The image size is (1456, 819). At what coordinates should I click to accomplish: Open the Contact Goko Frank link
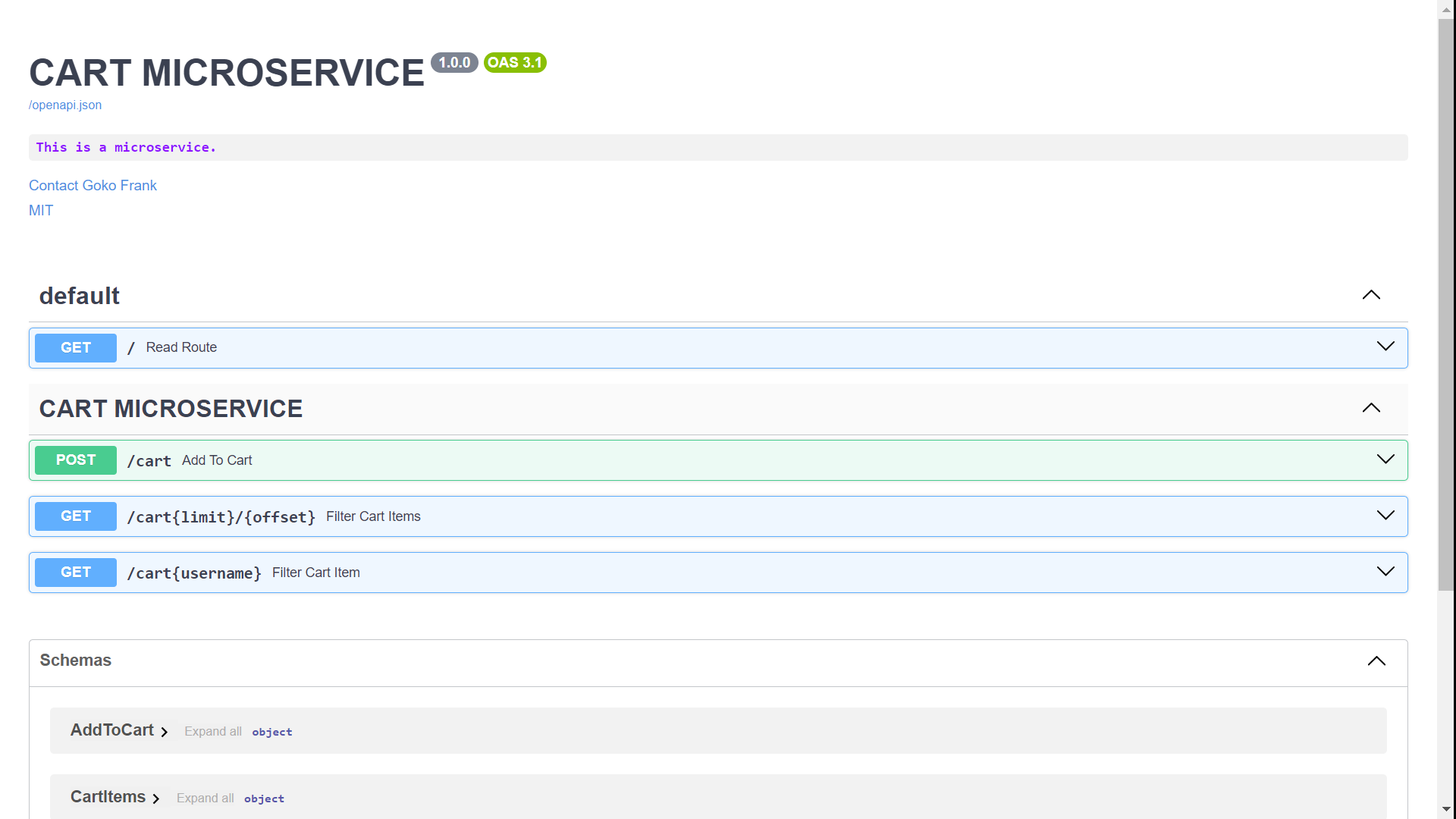pyautogui.click(x=93, y=185)
